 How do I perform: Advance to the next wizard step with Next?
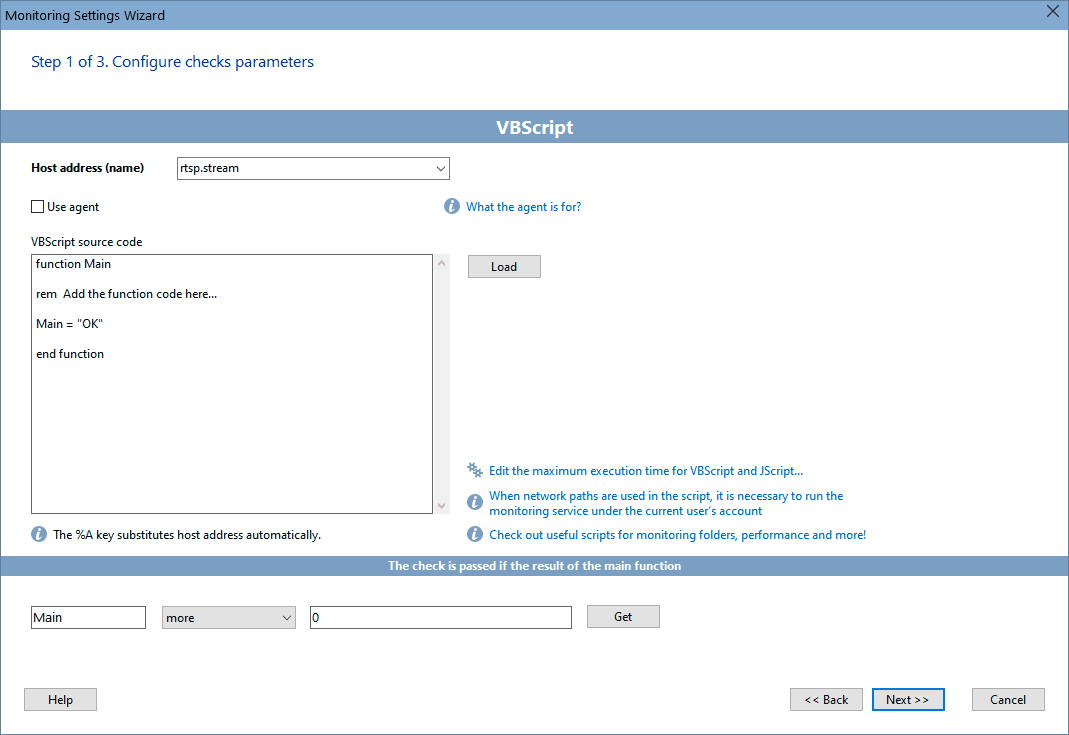907,699
